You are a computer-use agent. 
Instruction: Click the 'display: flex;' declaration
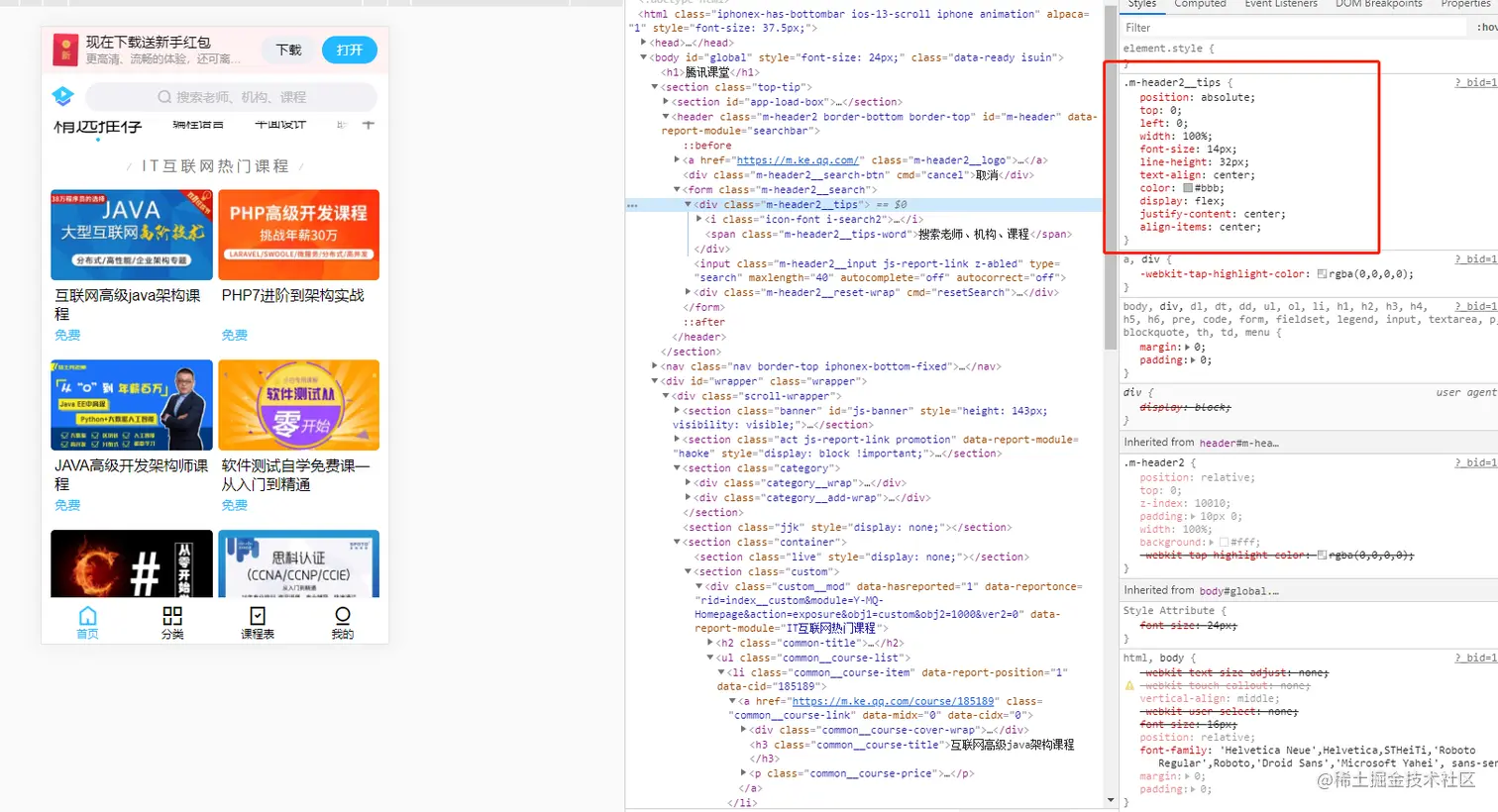(1180, 201)
